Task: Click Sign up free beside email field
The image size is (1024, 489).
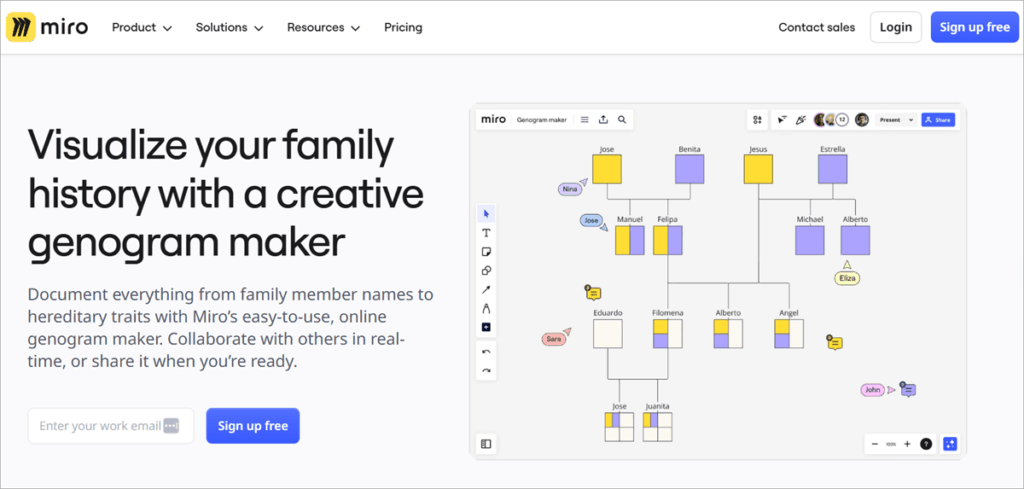Action: 253,426
